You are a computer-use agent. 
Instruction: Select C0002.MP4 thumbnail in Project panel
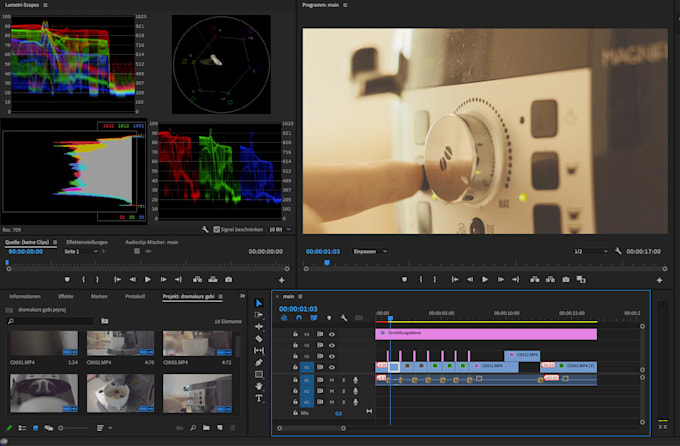[x=120, y=343]
